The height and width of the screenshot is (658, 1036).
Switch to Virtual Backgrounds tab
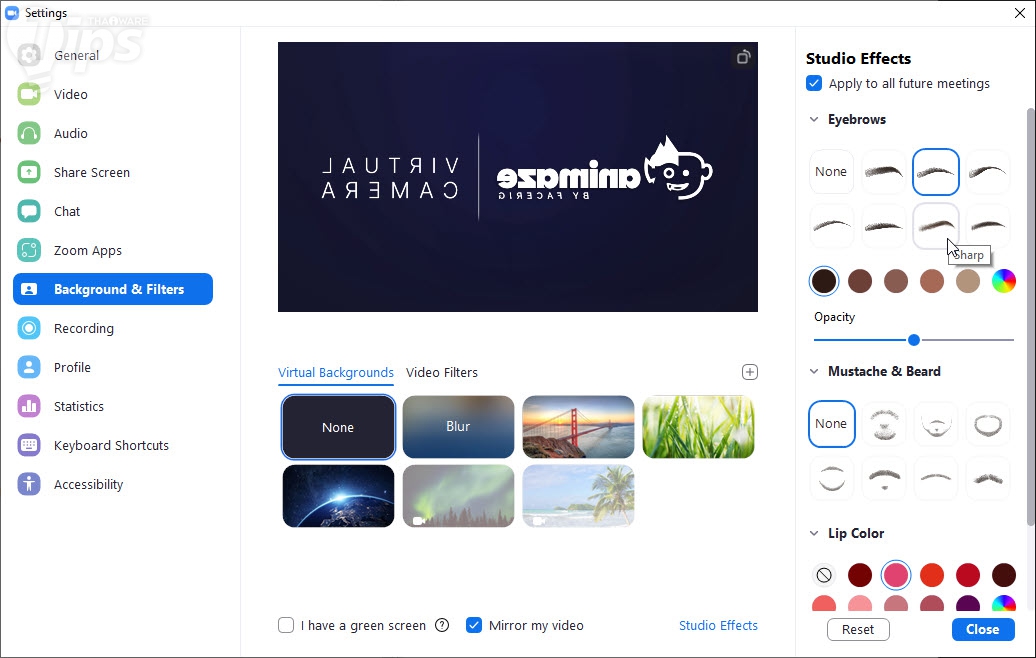click(336, 373)
